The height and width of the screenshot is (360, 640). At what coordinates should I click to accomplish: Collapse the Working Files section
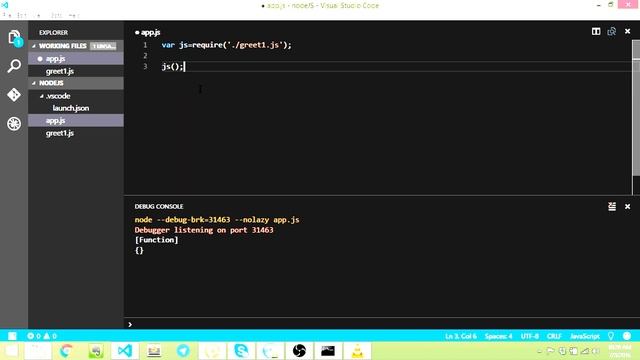pyautogui.click(x=34, y=46)
